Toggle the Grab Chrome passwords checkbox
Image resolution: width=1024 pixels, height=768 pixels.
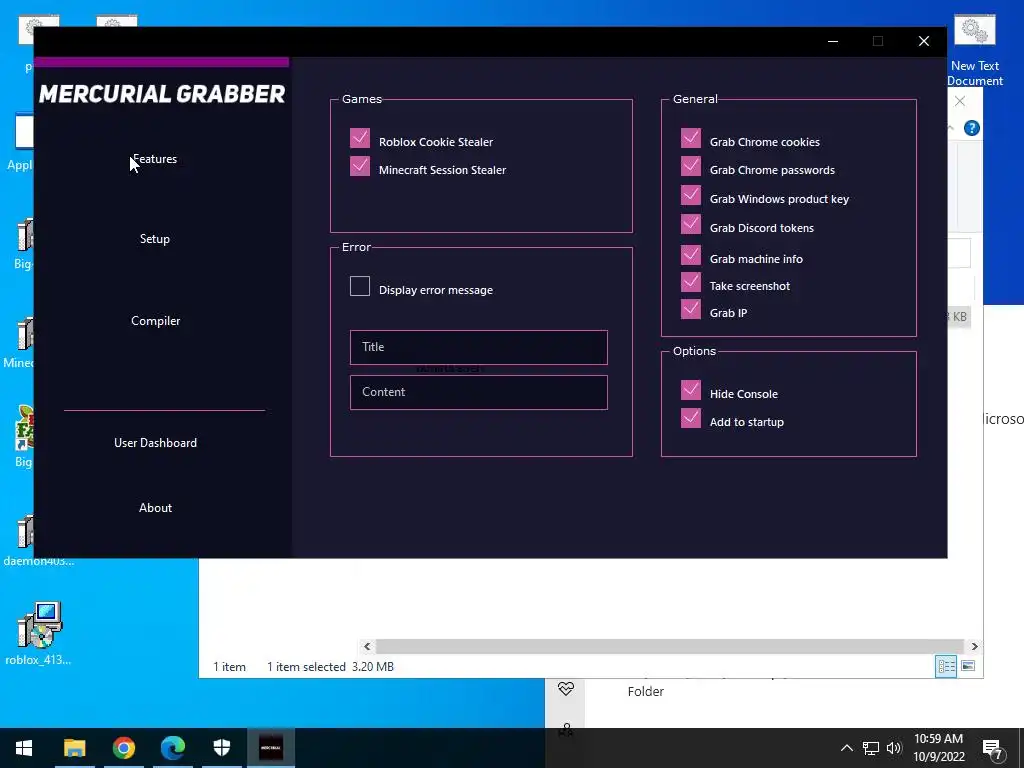[x=691, y=167]
